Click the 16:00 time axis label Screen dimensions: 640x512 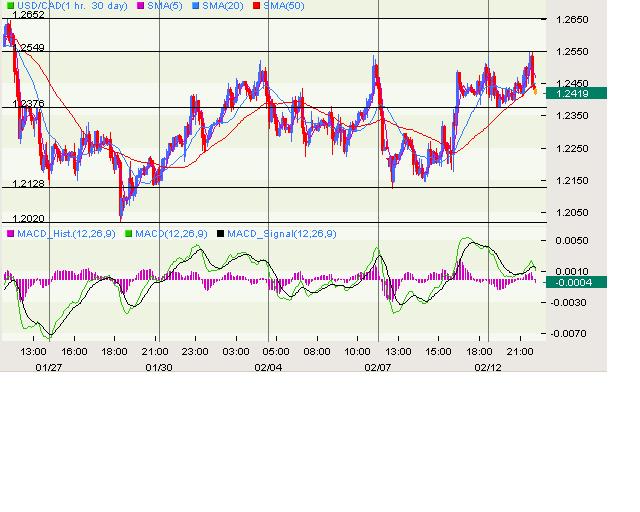click(74, 352)
